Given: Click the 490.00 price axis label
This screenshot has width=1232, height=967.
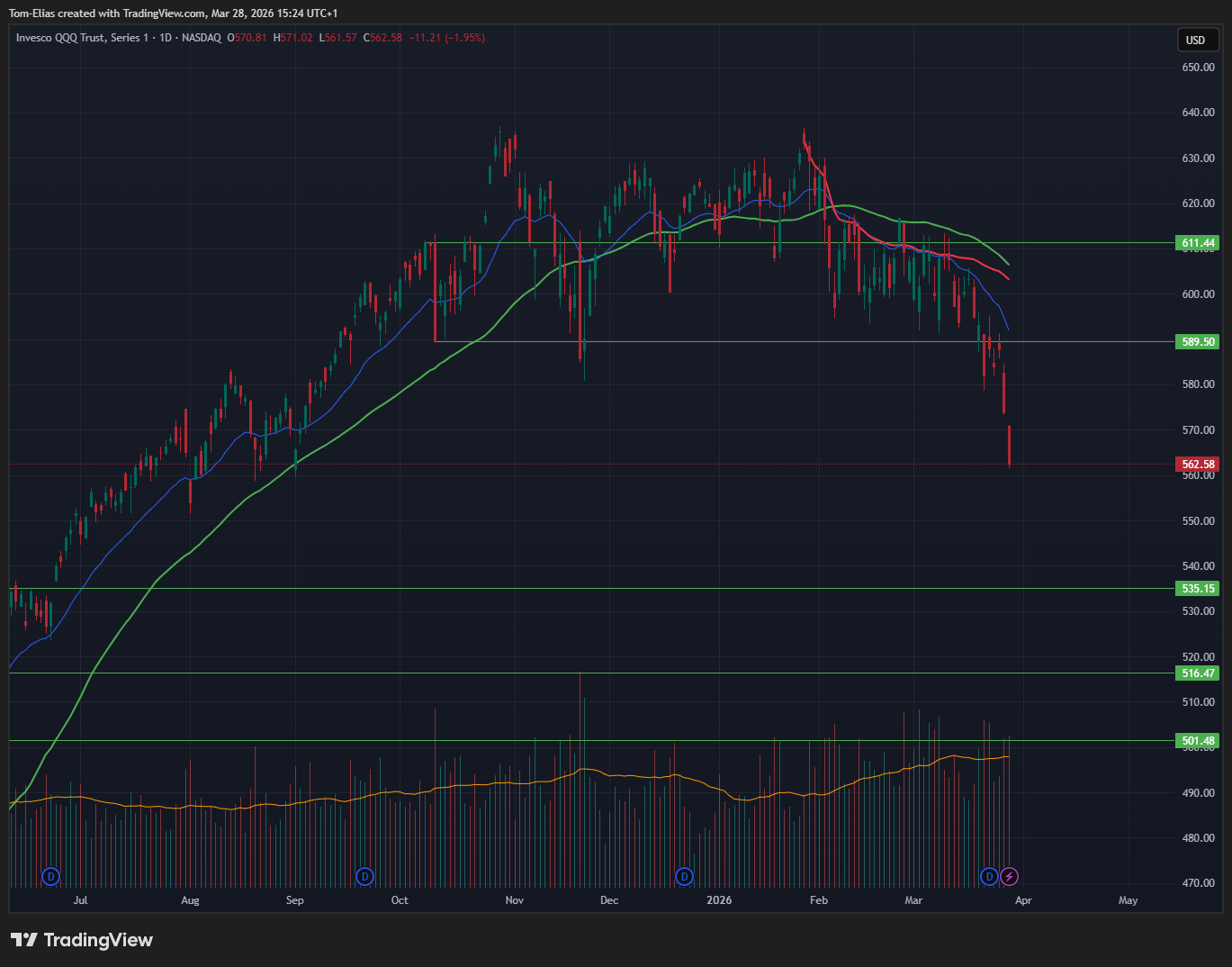Looking at the screenshot, I should tap(1198, 793).
